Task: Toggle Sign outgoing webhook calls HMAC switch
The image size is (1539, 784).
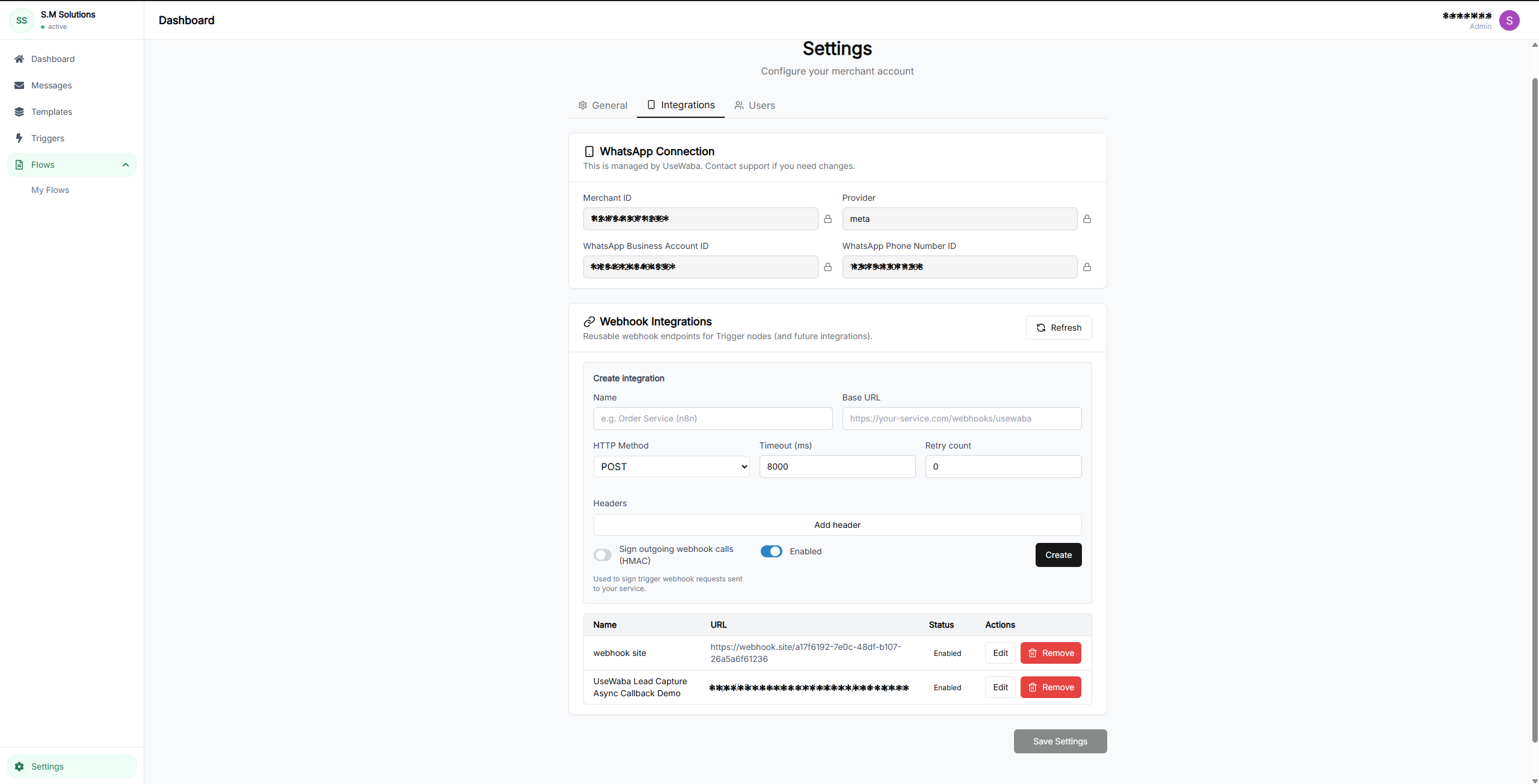Action: coord(602,555)
